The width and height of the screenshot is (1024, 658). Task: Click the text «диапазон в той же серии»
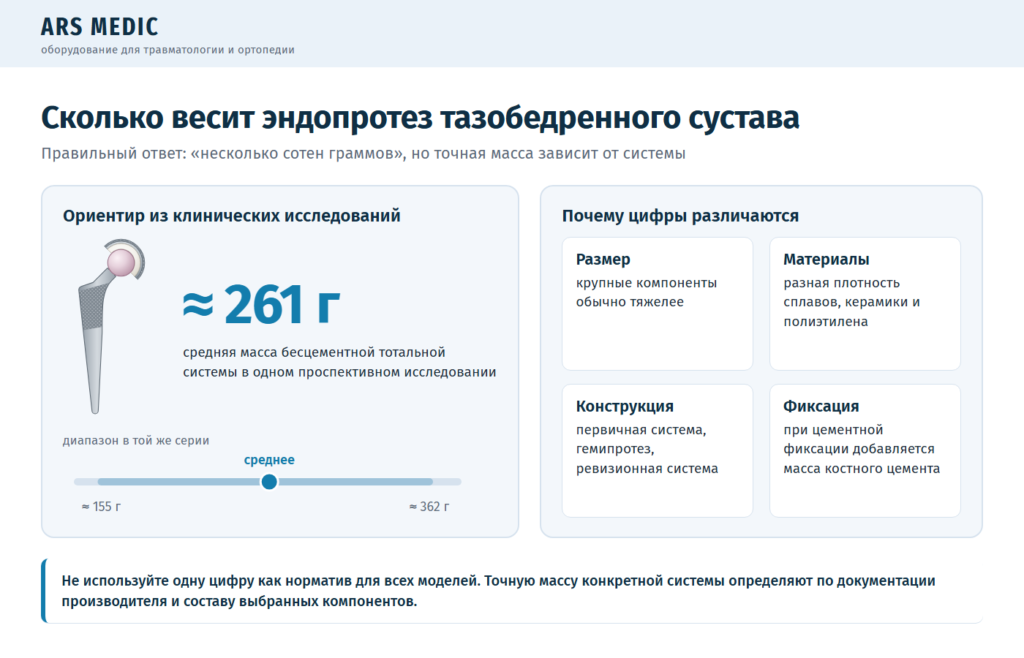pos(136,441)
